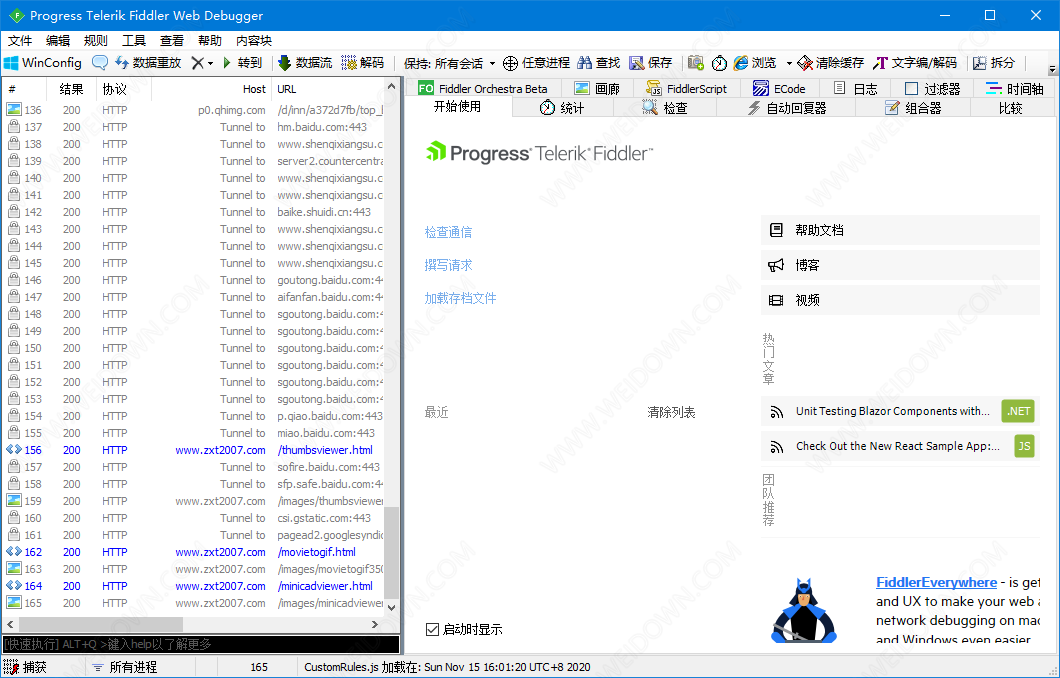Select session 156 thumbsviewer.html row
Viewport: 1060px width, 678px height.
pos(194,450)
